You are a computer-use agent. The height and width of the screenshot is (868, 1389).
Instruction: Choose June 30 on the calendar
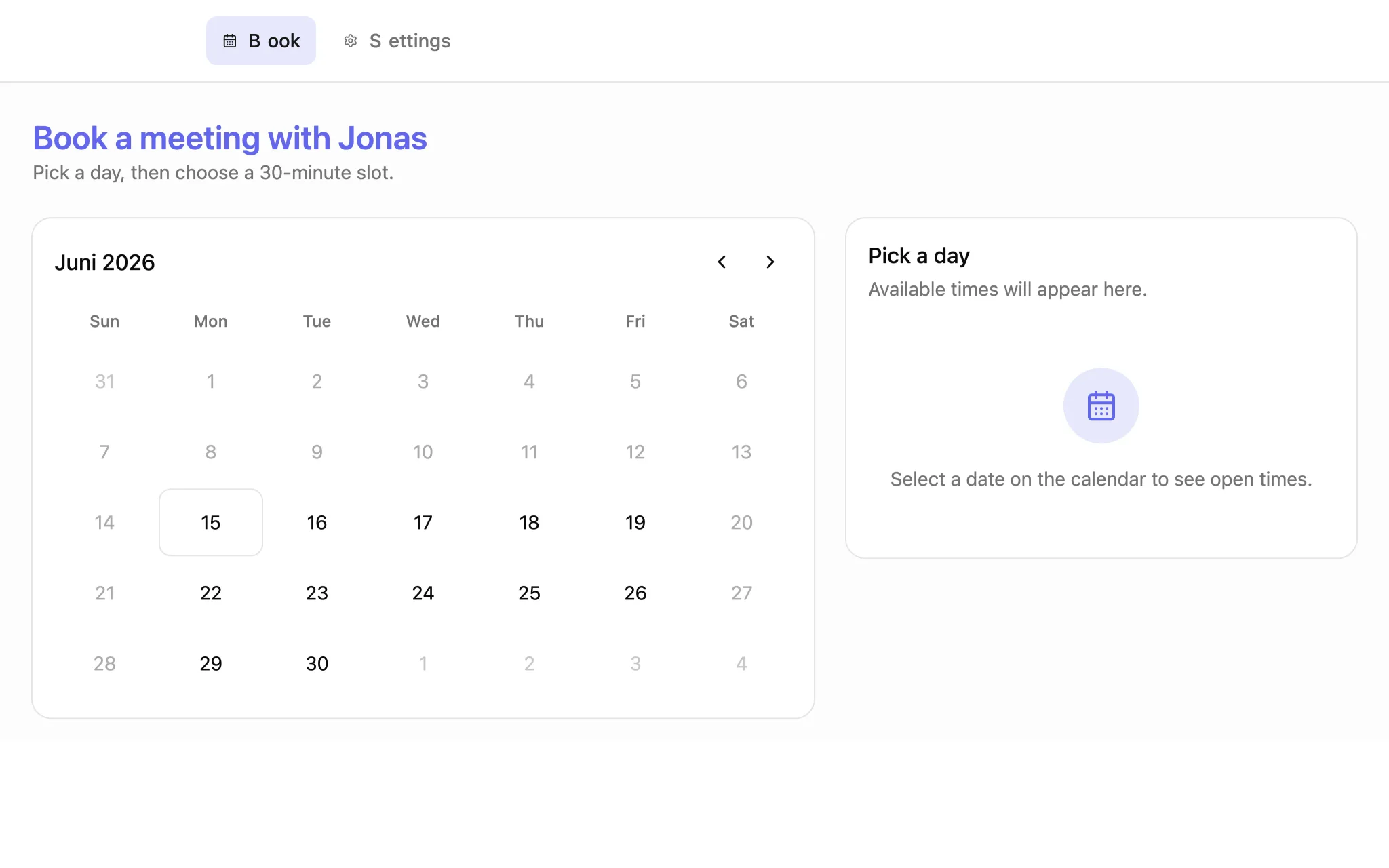pyautogui.click(x=317, y=663)
